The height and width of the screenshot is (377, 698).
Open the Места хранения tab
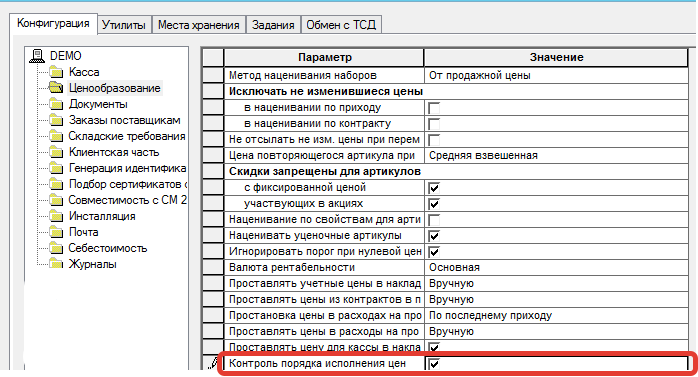[199, 25]
